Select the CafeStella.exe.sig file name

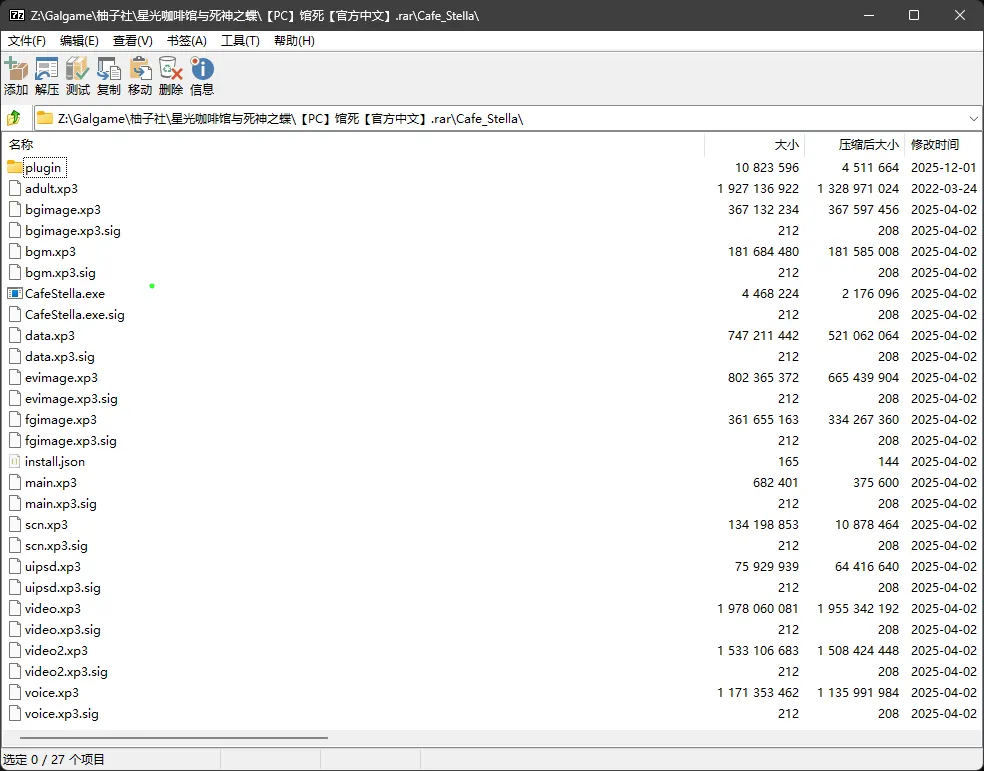coord(75,315)
